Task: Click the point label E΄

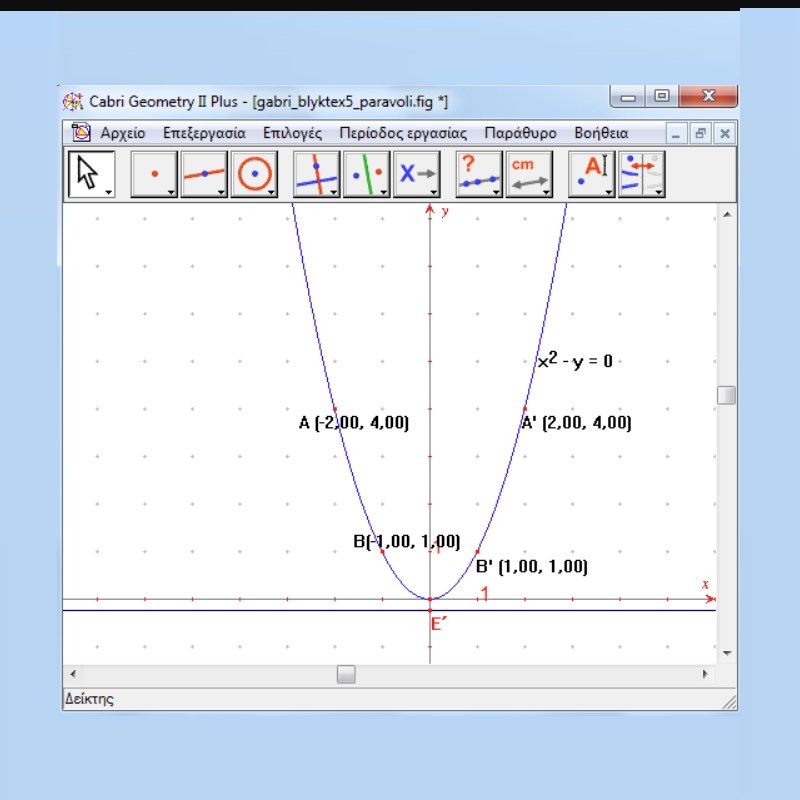Action: tap(439, 624)
